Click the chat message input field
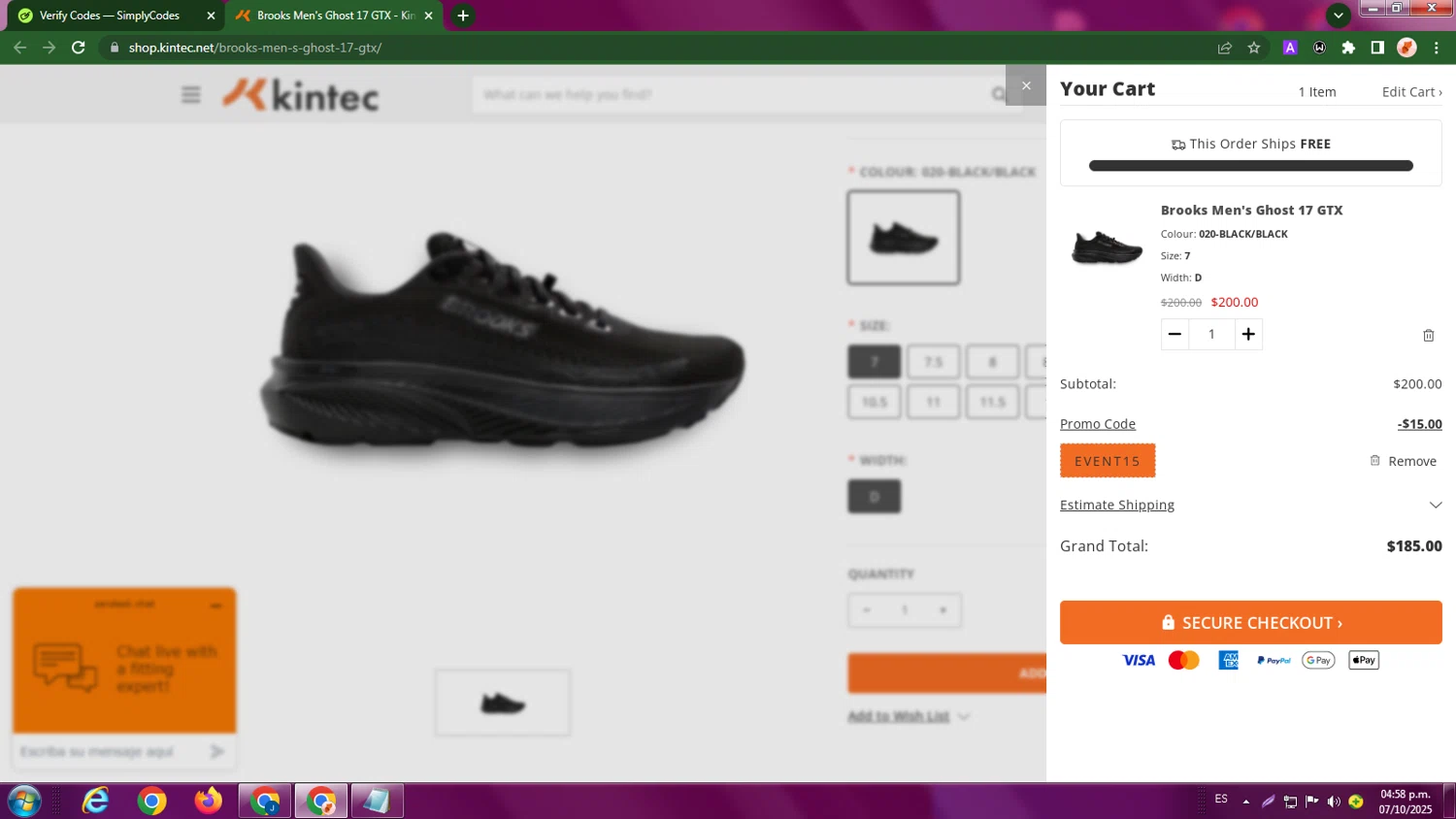The width and height of the screenshot is (1456, 819). (107, 752)
